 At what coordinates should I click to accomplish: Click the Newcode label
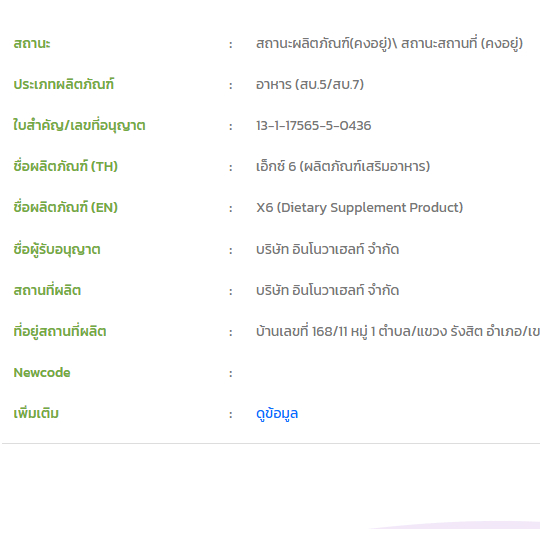click(x=42, y=373)
